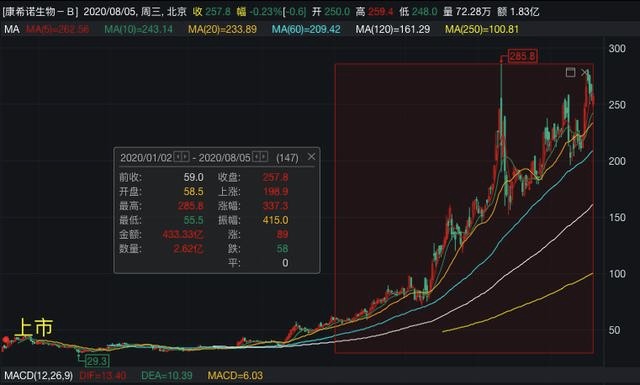Select 涨 days count 89

tap(282, 234)
